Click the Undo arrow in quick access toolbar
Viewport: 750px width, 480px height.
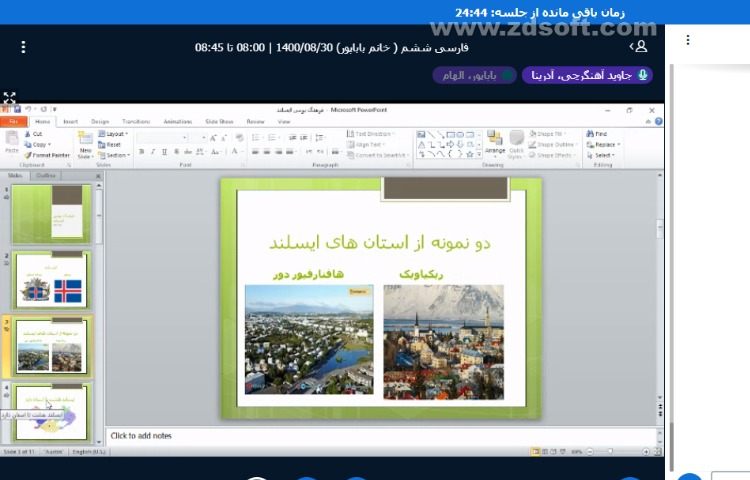(28, 109)
